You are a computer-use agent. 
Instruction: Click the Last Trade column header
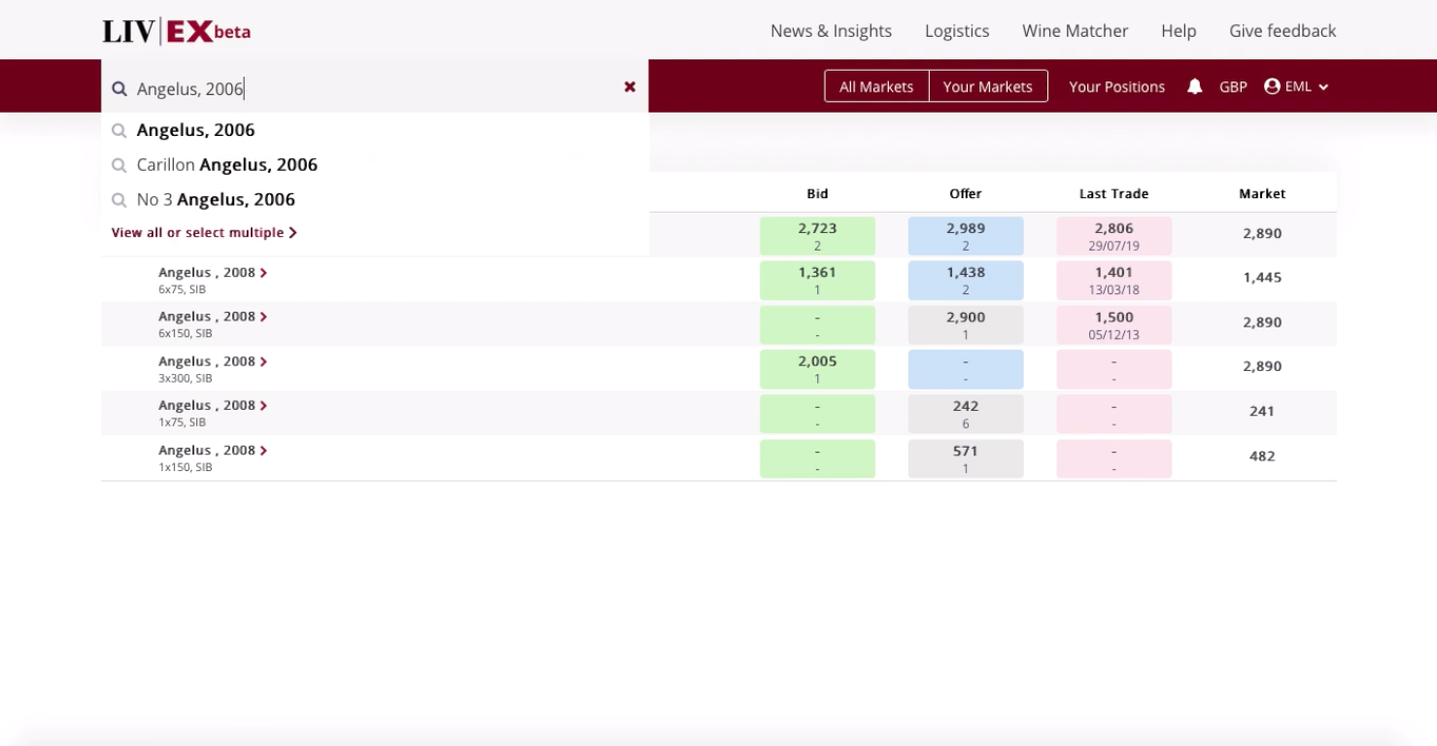pyautogui.click(x=1114, y=194)
